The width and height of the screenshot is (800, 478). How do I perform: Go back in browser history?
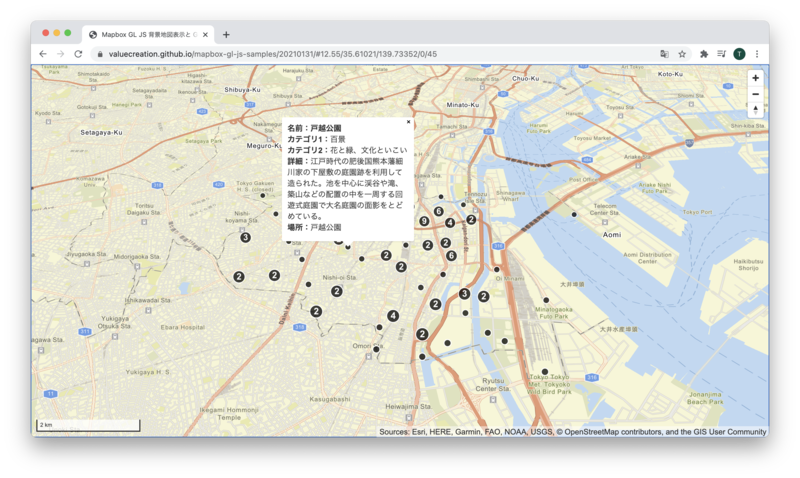tap(43, 54)
